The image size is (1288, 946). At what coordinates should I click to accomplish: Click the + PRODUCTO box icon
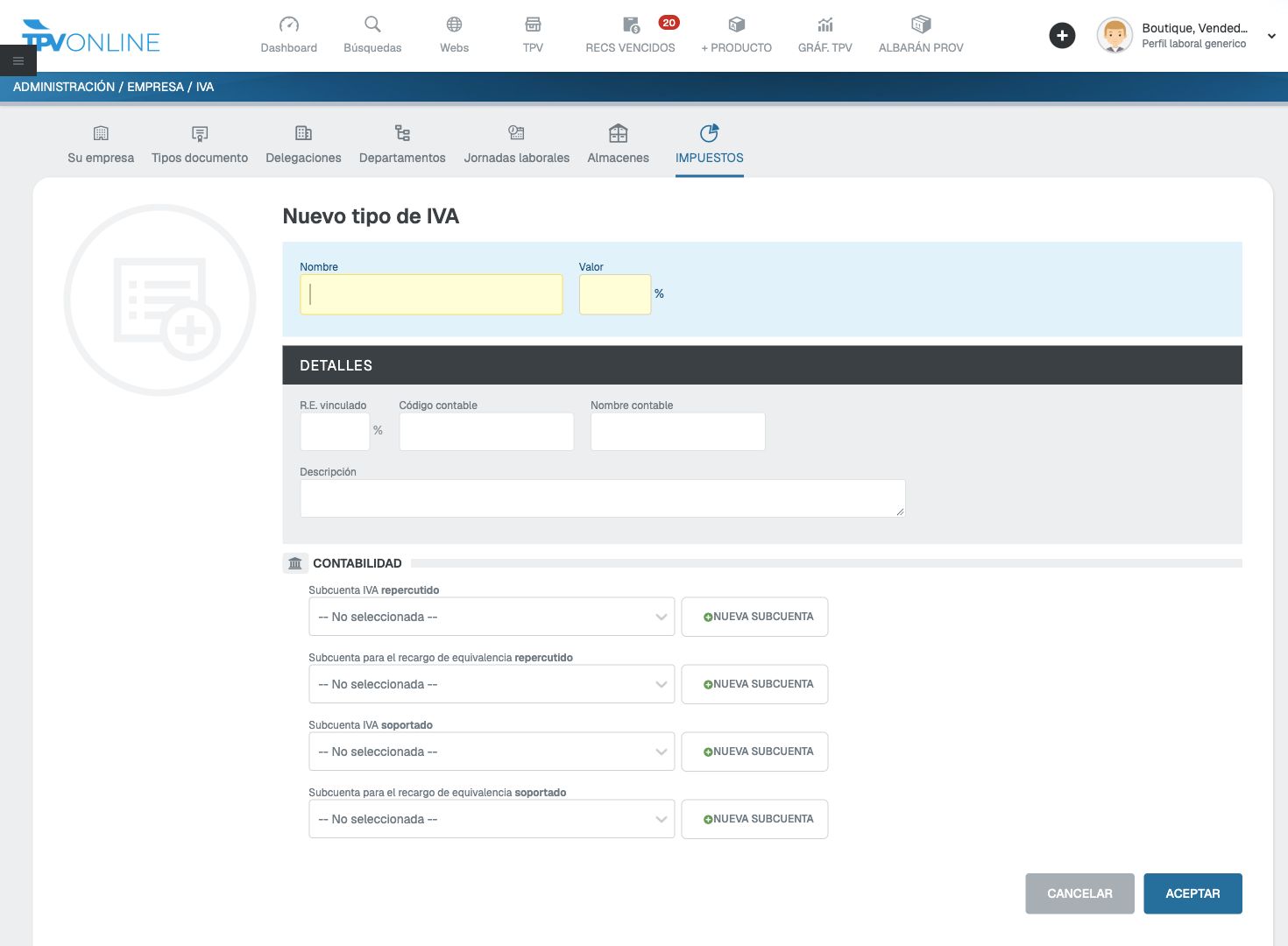tap(736, 25)
